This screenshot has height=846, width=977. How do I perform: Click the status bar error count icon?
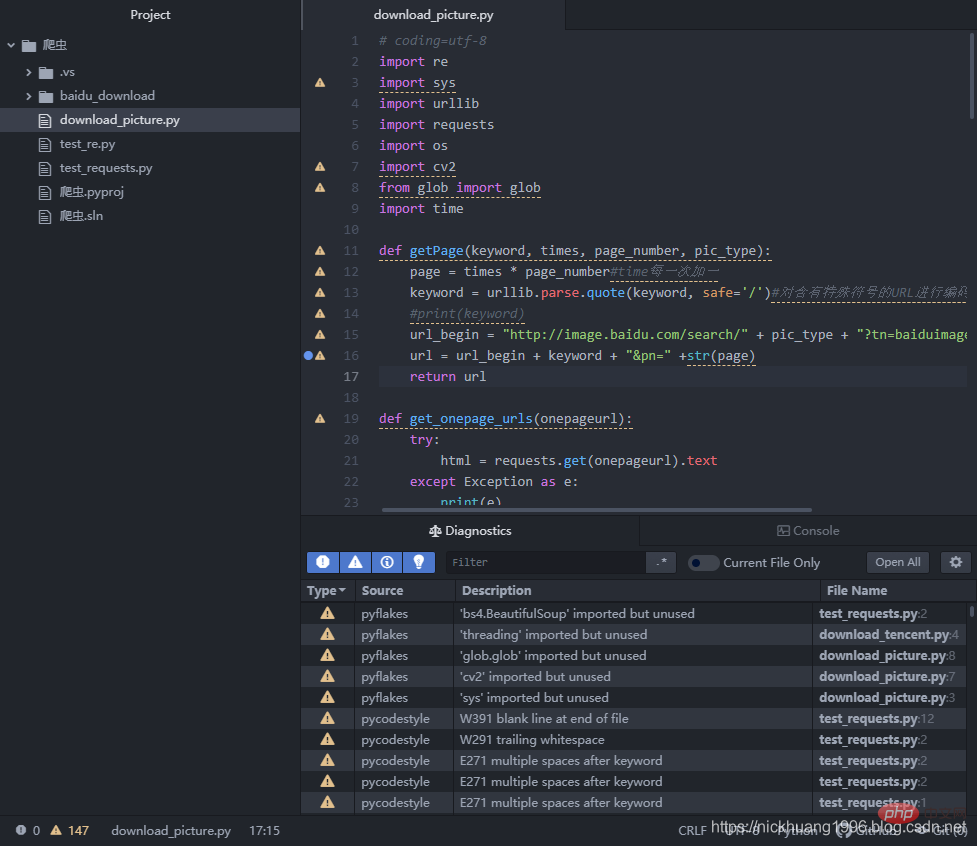coord(21,830)
